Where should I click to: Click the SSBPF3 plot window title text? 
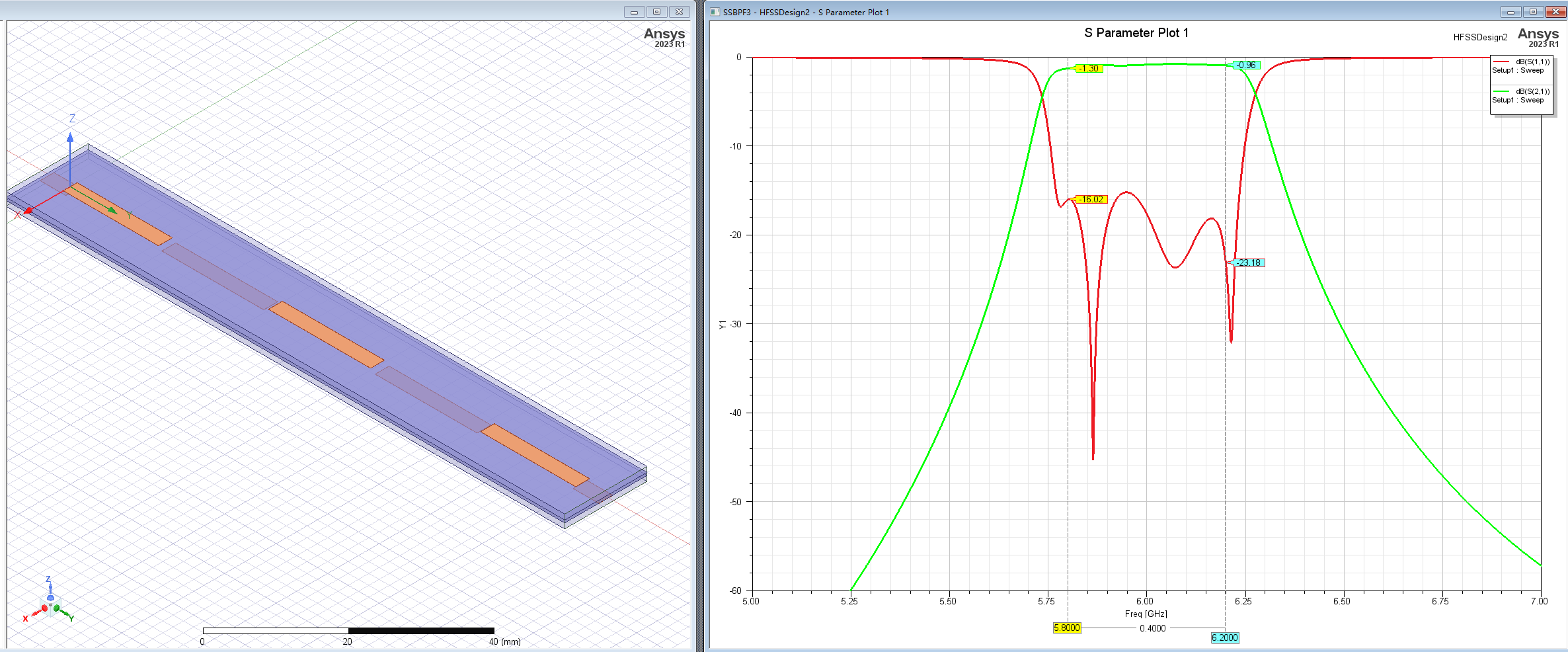(806, 13)
